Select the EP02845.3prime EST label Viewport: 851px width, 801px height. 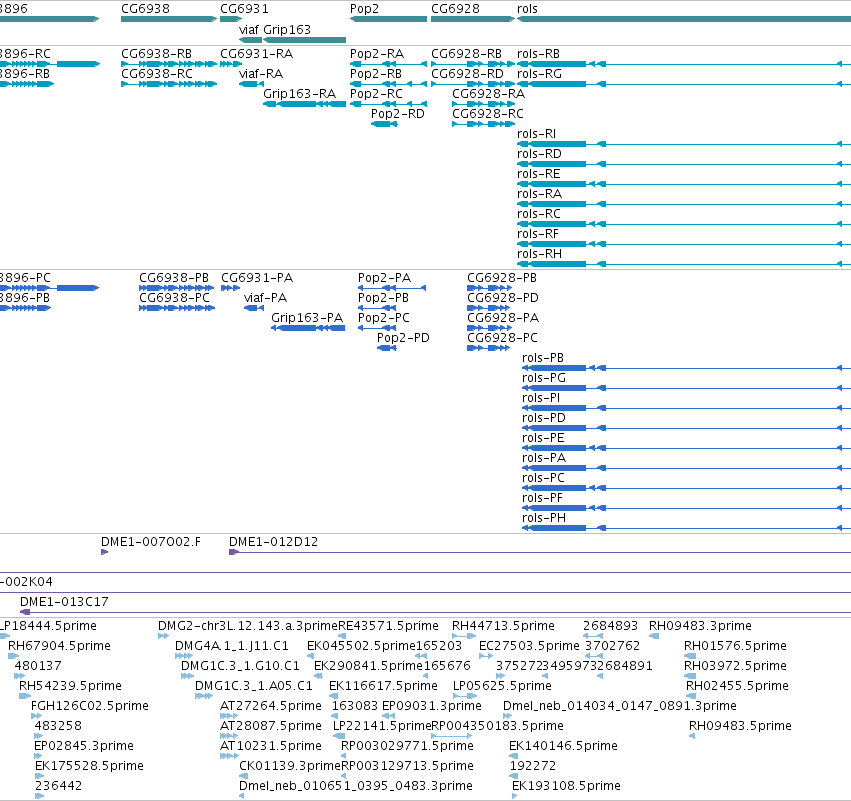click(84, 746)
